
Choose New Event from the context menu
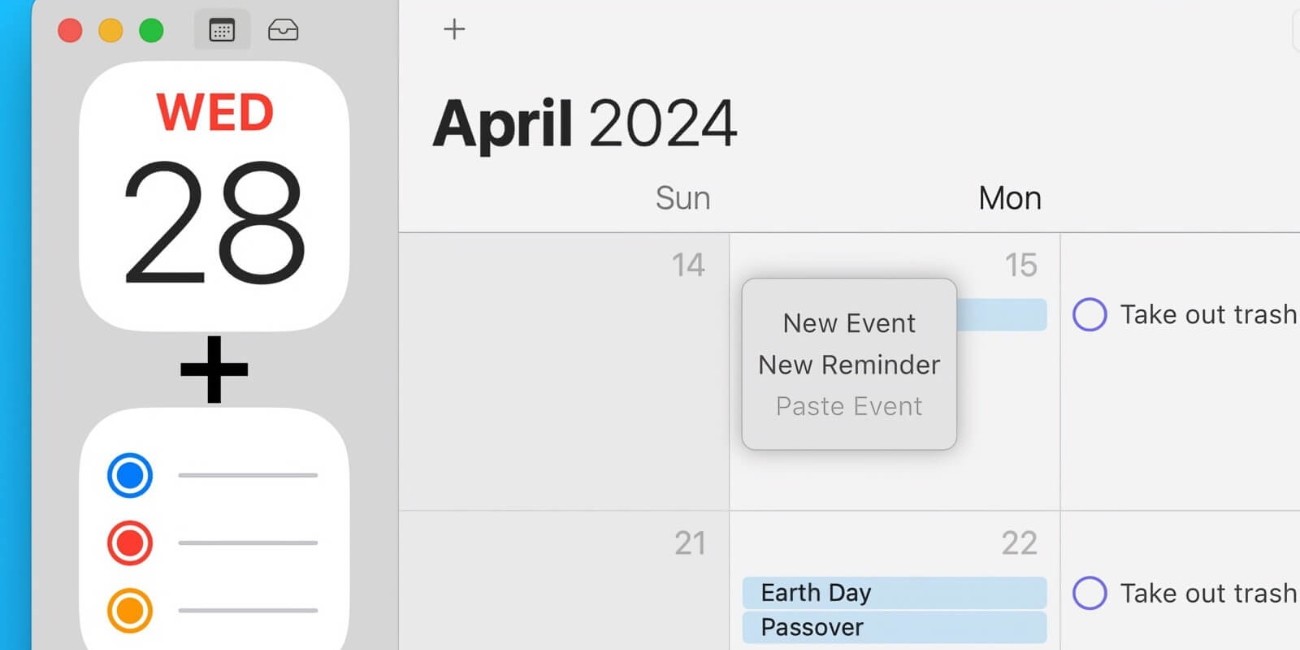pos(848,322)
